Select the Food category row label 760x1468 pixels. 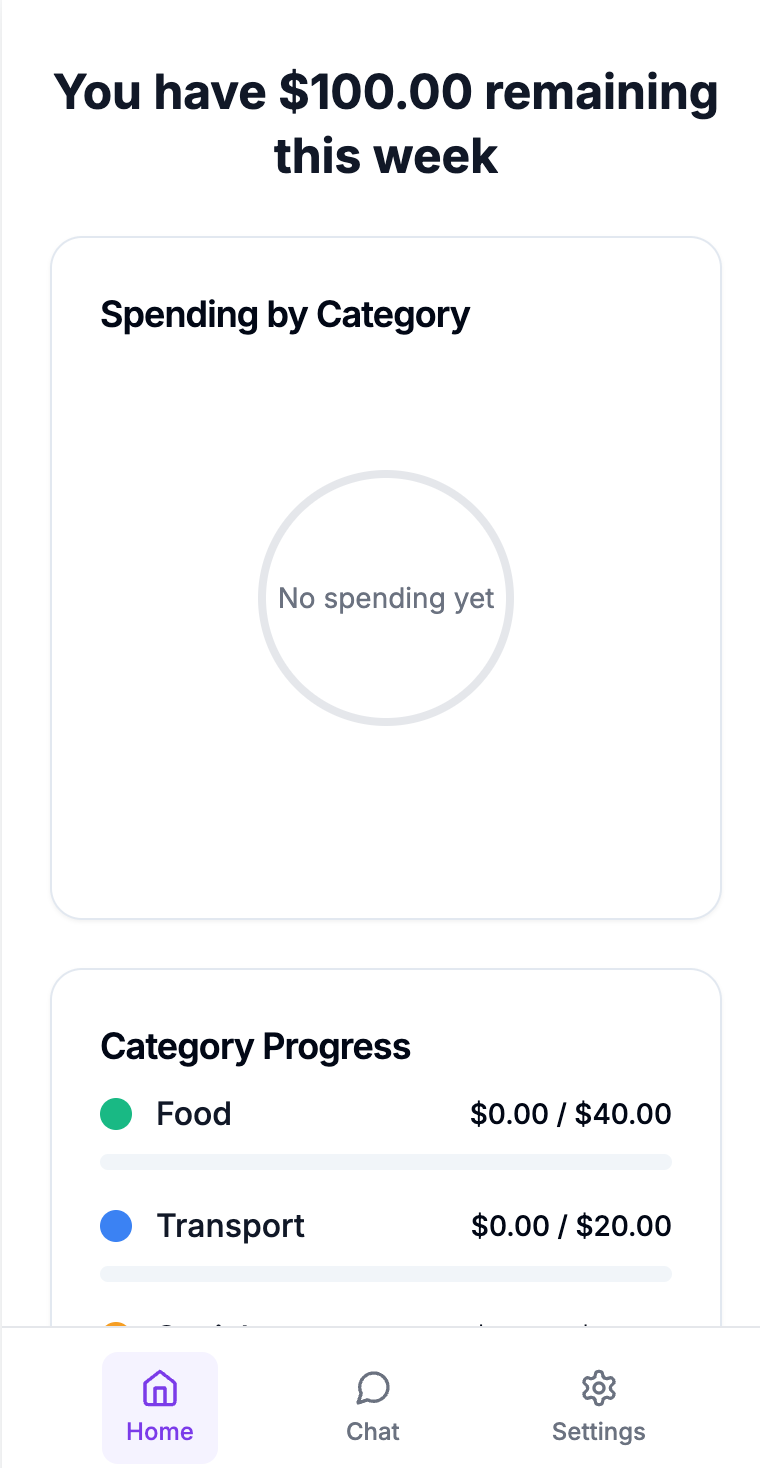point(194,1114)
